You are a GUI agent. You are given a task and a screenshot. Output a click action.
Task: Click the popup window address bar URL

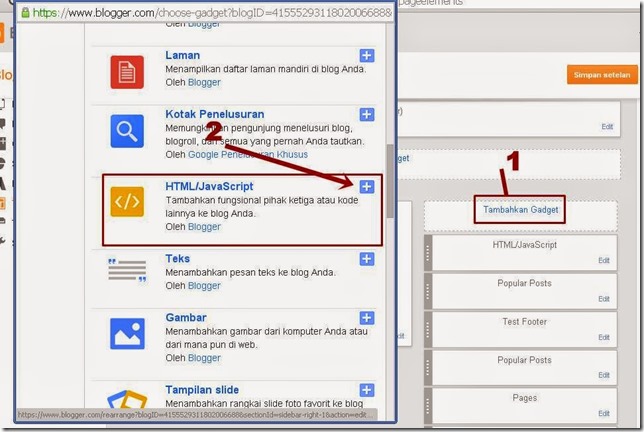tap(212, 13)
